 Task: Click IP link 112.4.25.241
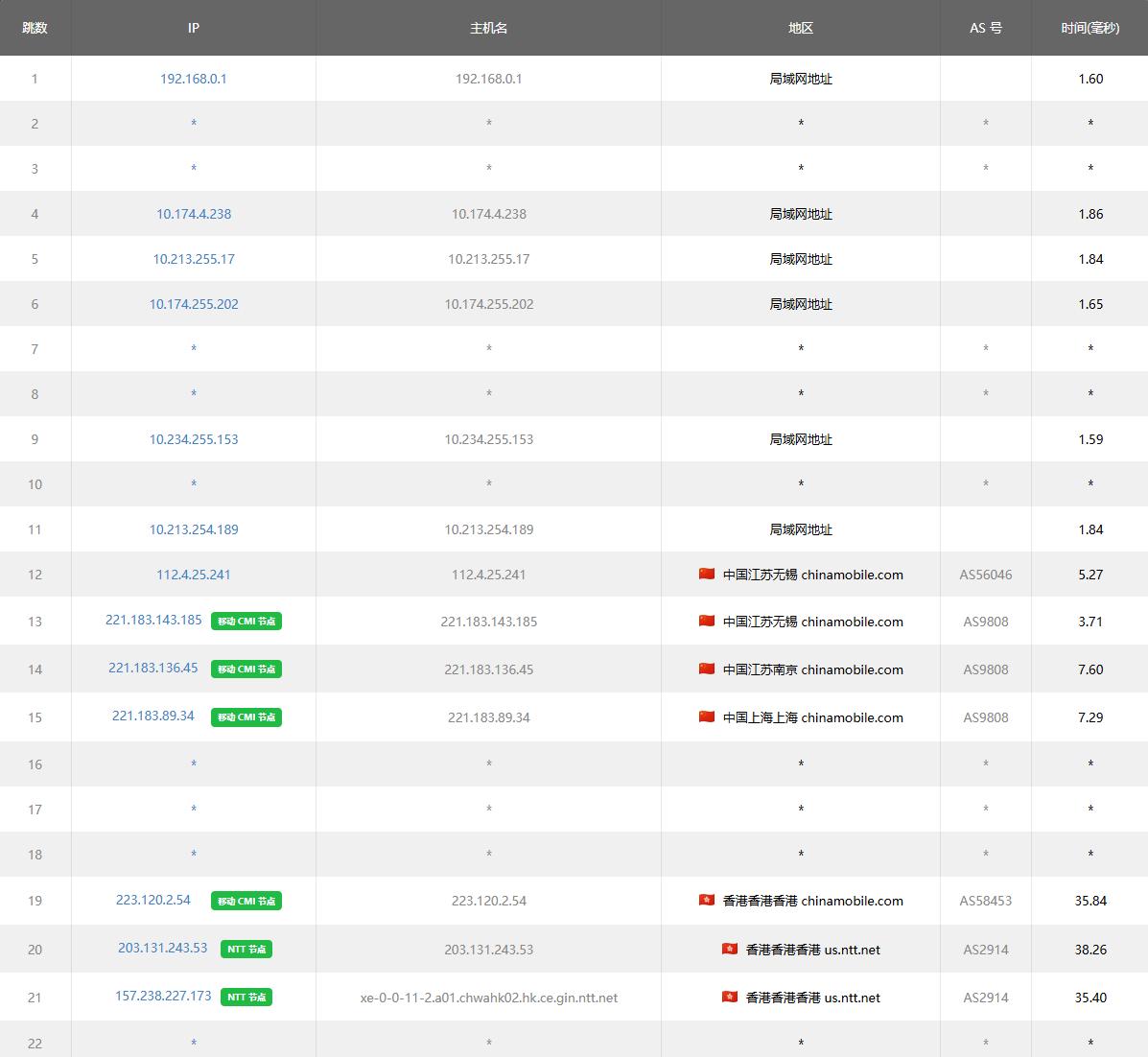[x=194, y=575]
